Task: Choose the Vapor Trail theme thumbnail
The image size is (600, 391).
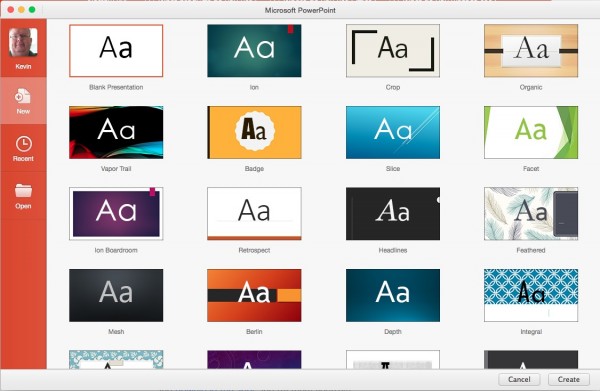Action: [x=116, y=132]
